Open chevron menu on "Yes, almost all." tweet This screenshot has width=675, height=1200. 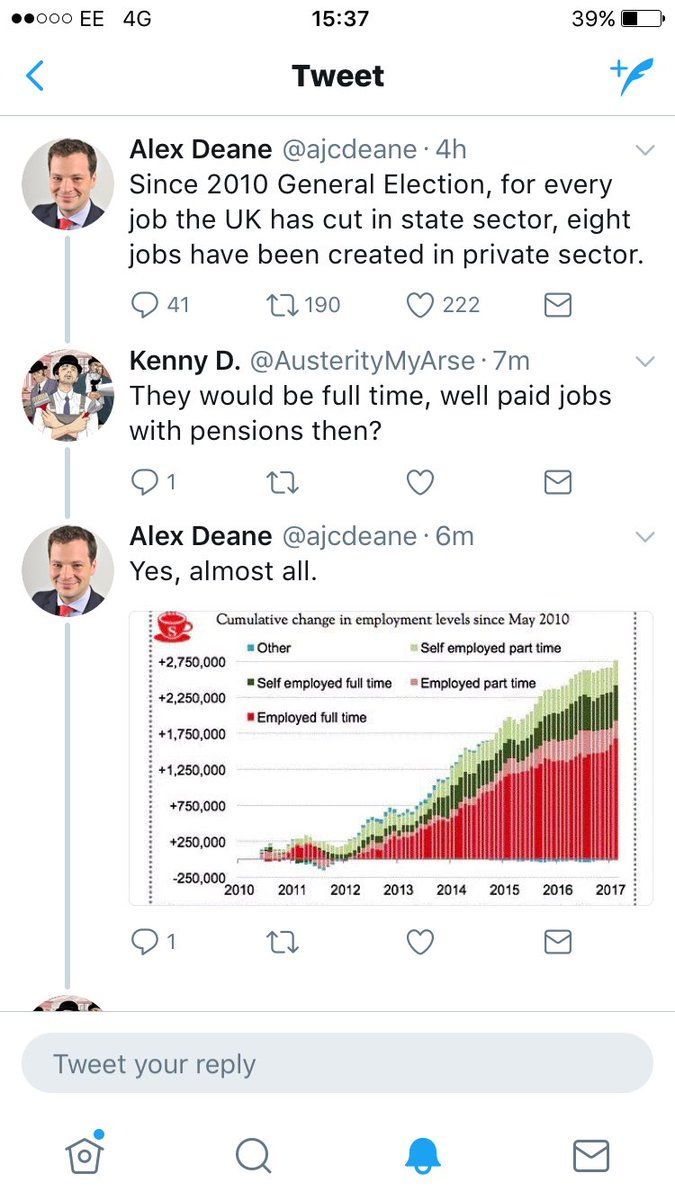[x=645, y=537]
